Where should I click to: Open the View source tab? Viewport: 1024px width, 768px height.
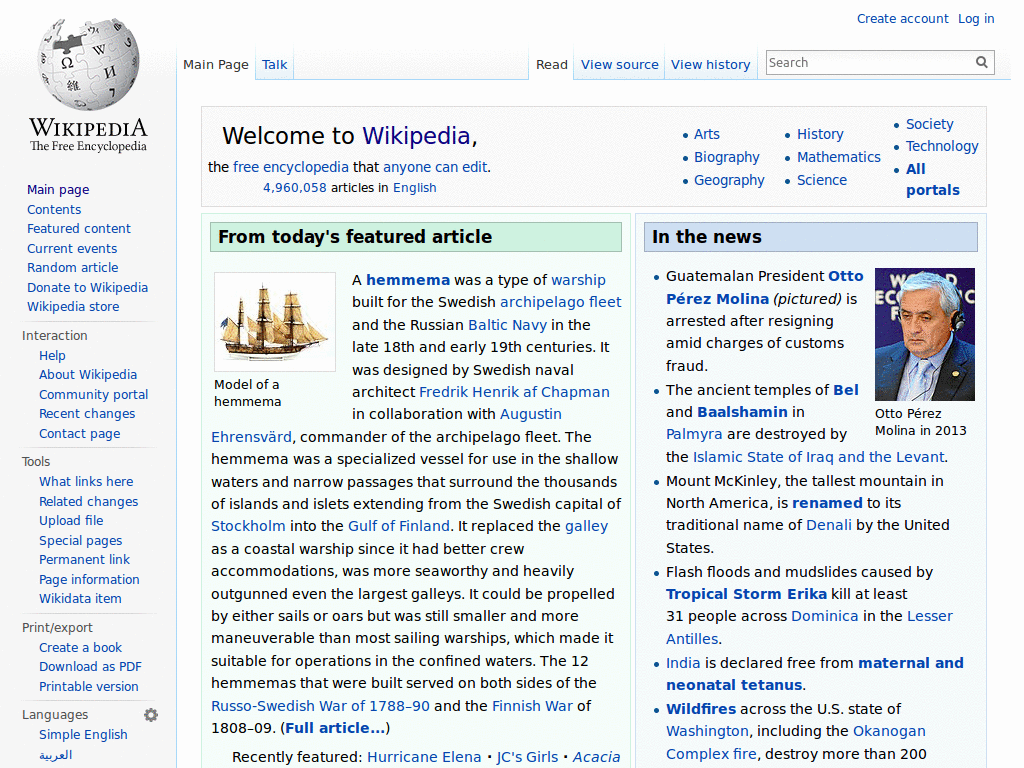coord(620,65)
